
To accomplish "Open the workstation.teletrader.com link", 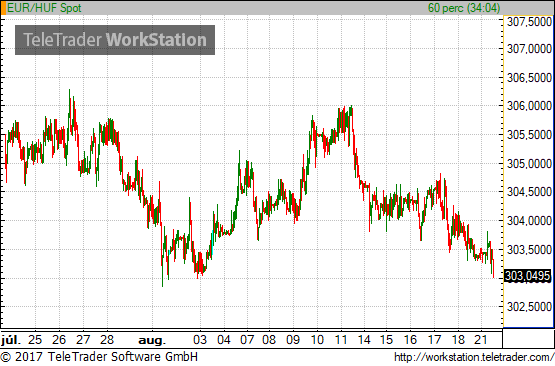I will click(x=474, y=357).
